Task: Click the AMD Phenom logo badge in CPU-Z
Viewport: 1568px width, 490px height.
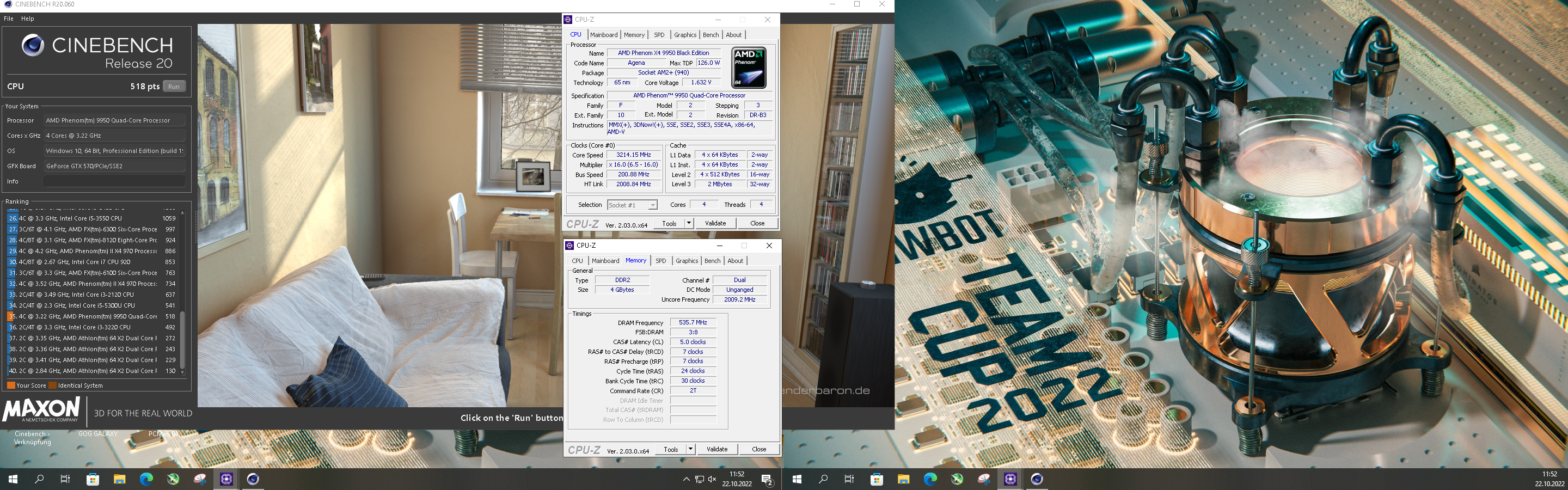Action: [748, 68]
